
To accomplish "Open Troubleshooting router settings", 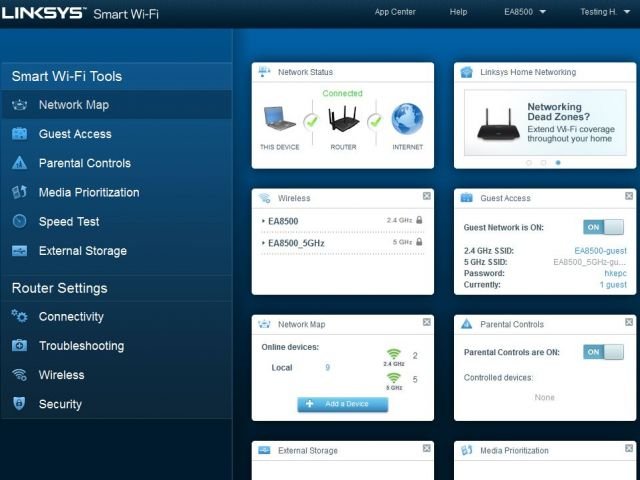I will pyautogui.click(x=116, y=346).
